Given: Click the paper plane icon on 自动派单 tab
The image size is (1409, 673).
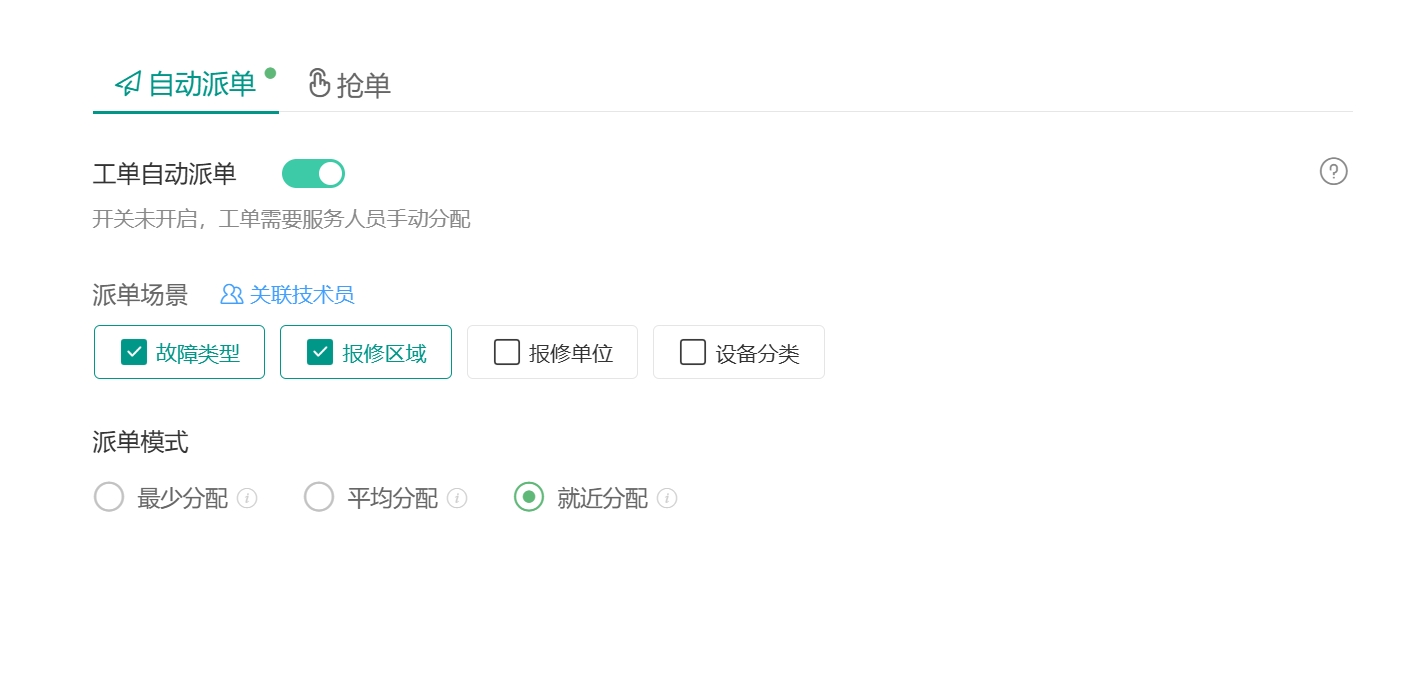Looking at the screenshot, I should [x=126, y=84].
